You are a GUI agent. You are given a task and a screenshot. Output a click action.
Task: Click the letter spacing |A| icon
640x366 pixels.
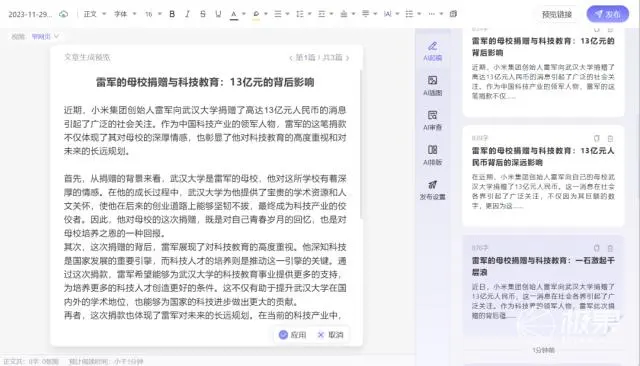388,14
